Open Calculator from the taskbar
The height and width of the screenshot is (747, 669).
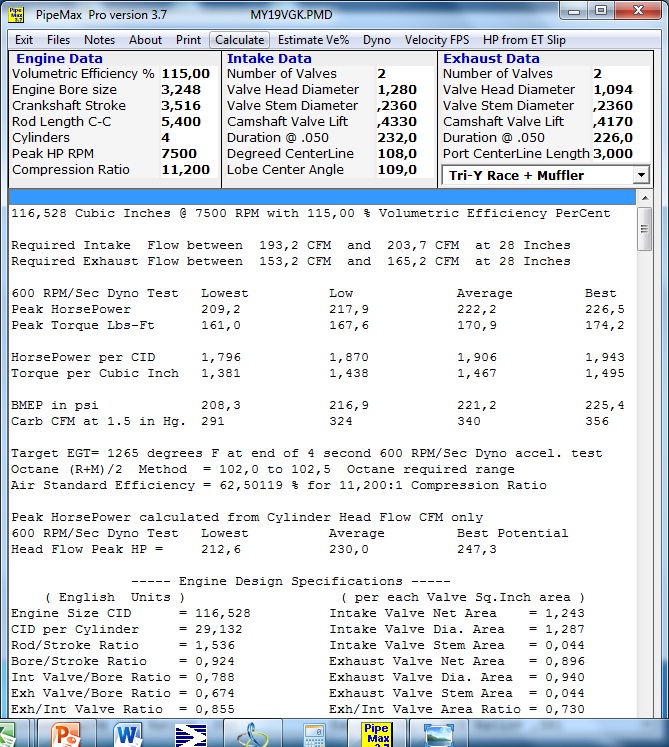[314, 734]
